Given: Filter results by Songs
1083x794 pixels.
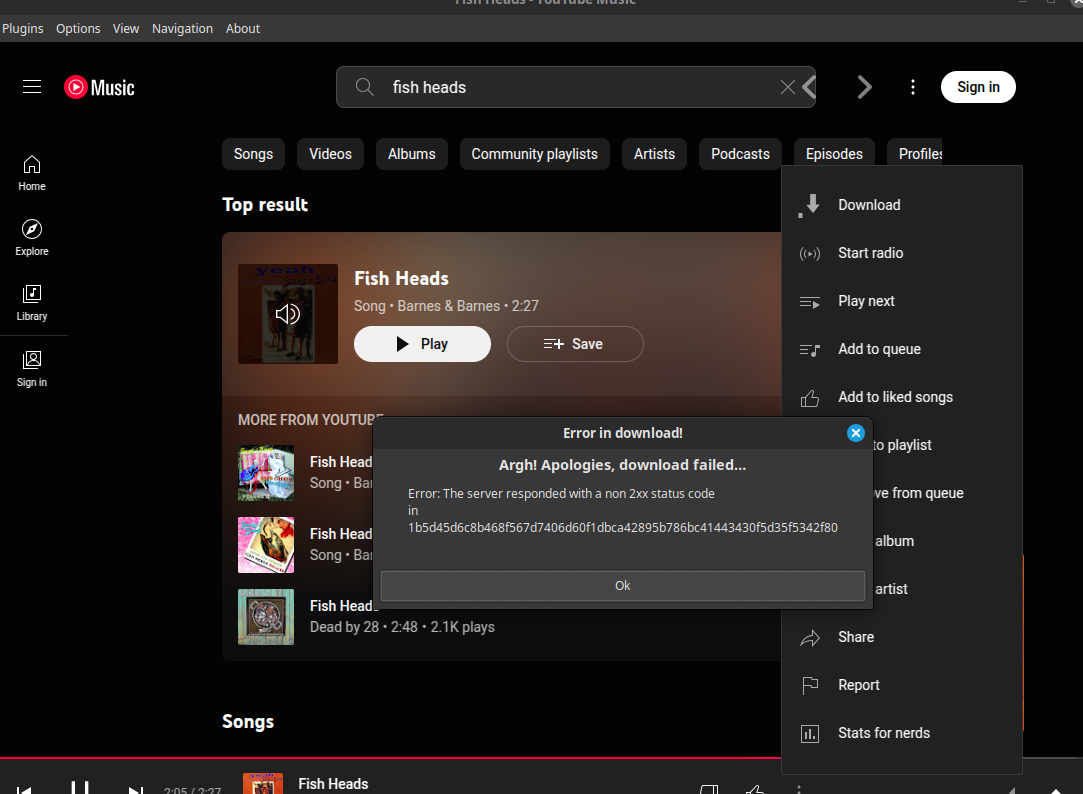Looking at the screenshot, I should tap(253, 154).
